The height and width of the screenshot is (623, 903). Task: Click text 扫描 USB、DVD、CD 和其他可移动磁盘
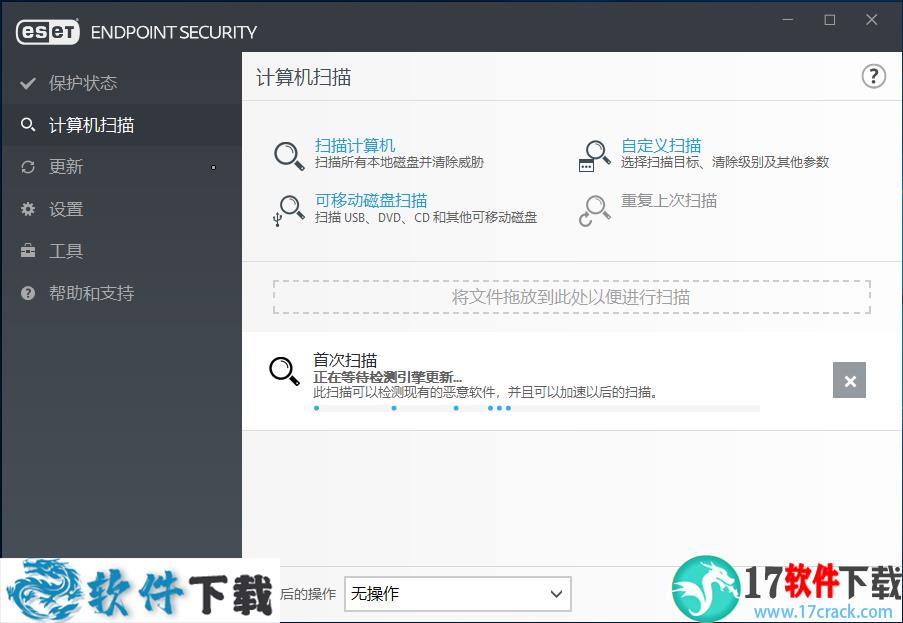point(426,218)
